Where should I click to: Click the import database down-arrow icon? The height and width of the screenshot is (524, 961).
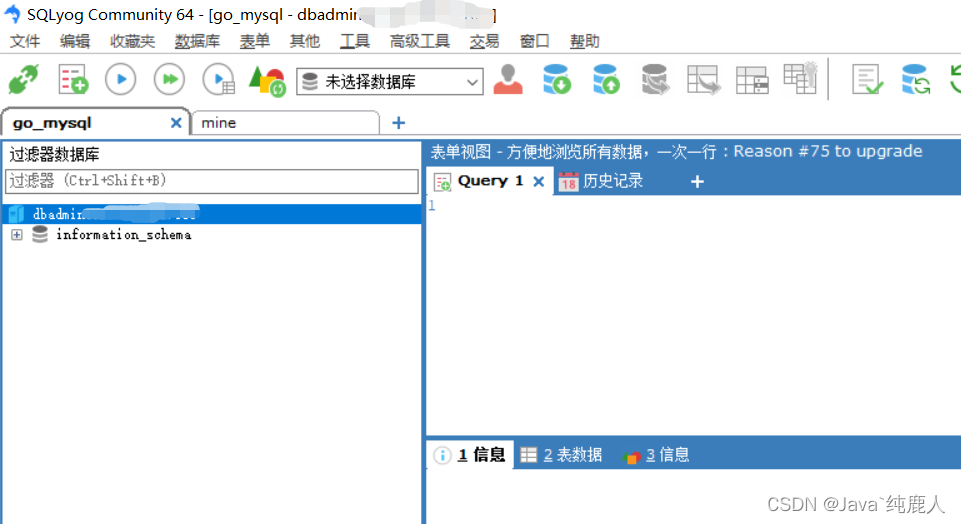click(556, 80)
